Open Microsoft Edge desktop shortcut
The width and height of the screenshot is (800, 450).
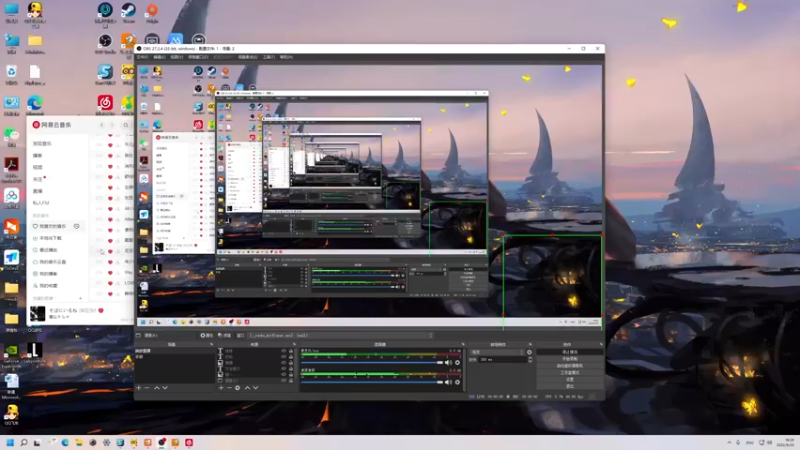coord(35,104)
